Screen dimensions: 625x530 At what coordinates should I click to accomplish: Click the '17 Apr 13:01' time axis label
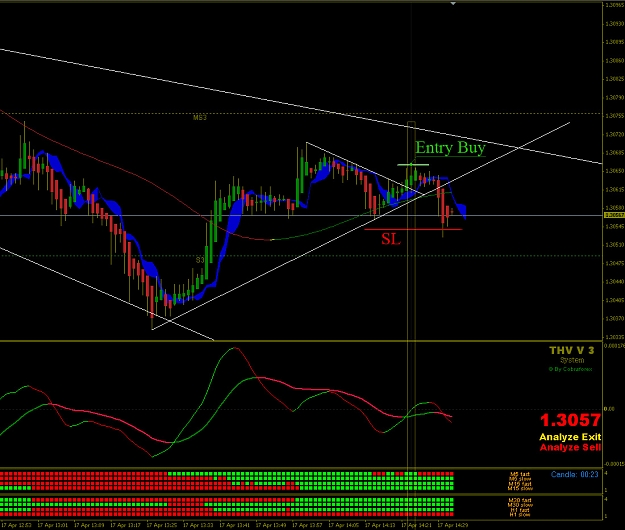click(x=53, y=525)
